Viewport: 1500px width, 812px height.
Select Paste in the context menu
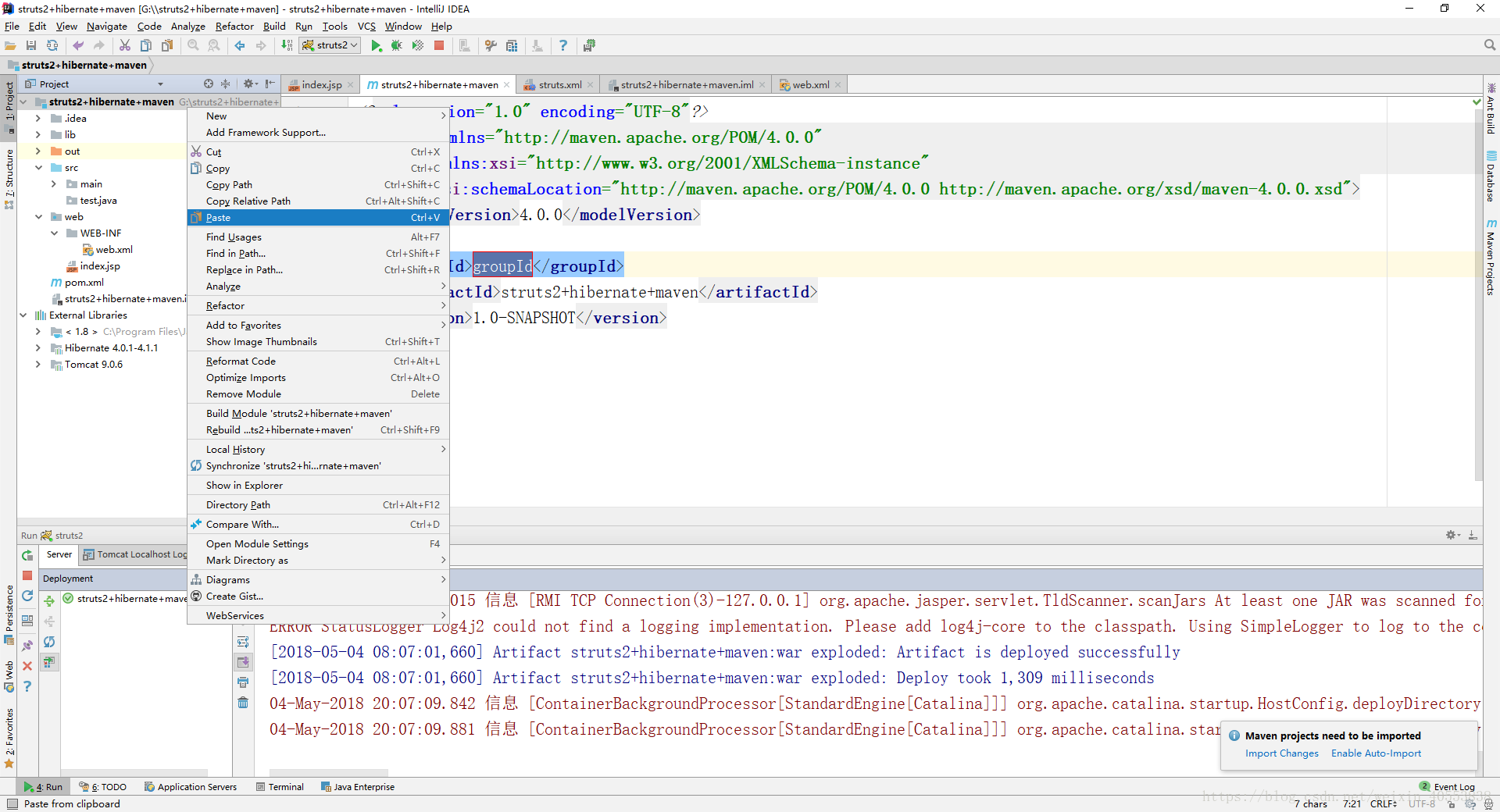pos(318,218)
